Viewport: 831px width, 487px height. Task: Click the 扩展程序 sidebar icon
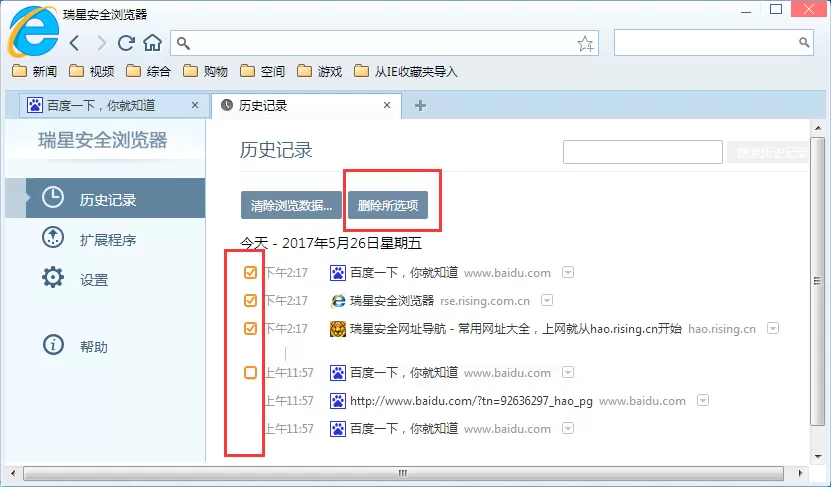tap(53, 237)
